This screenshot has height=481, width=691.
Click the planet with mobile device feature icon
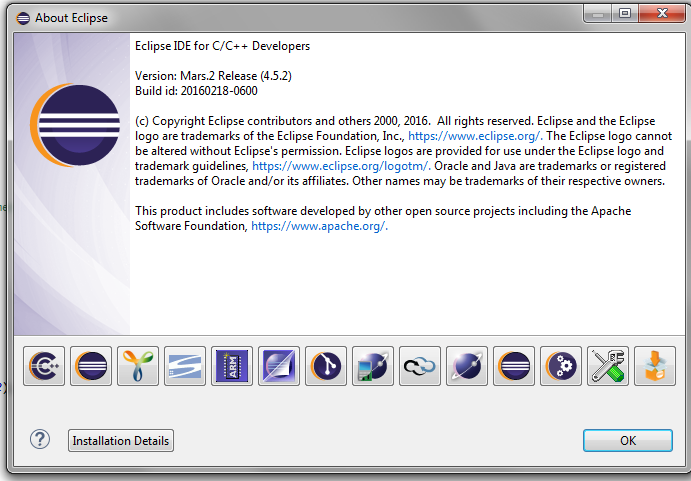(373, 366)
